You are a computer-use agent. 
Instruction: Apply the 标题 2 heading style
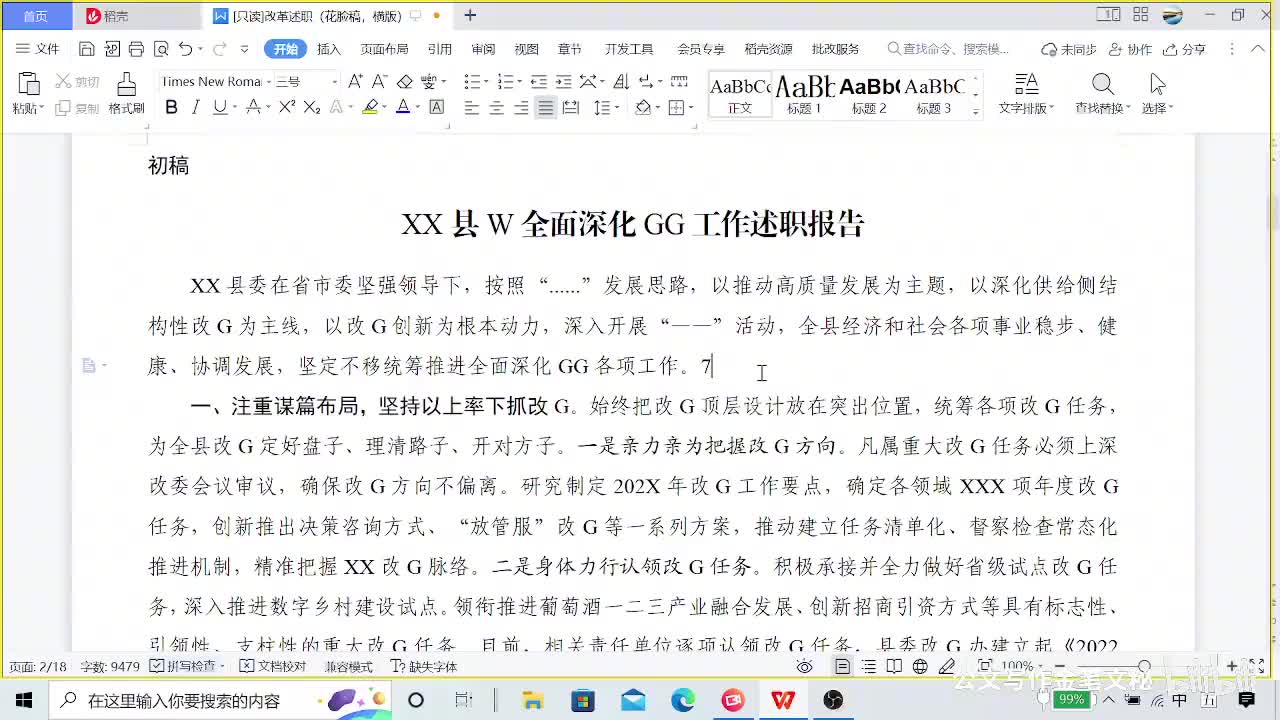(869, 95)
